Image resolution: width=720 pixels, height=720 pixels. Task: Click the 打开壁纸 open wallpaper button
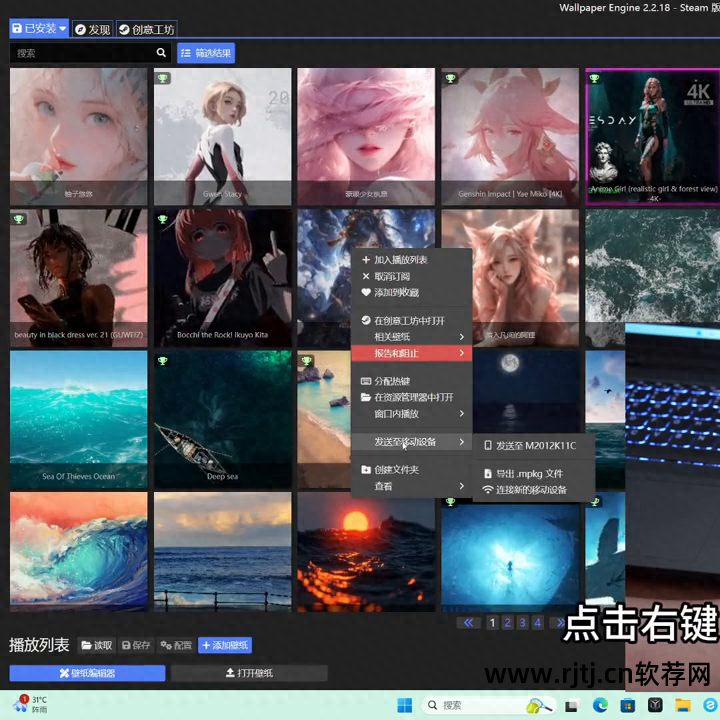(249, 673)
